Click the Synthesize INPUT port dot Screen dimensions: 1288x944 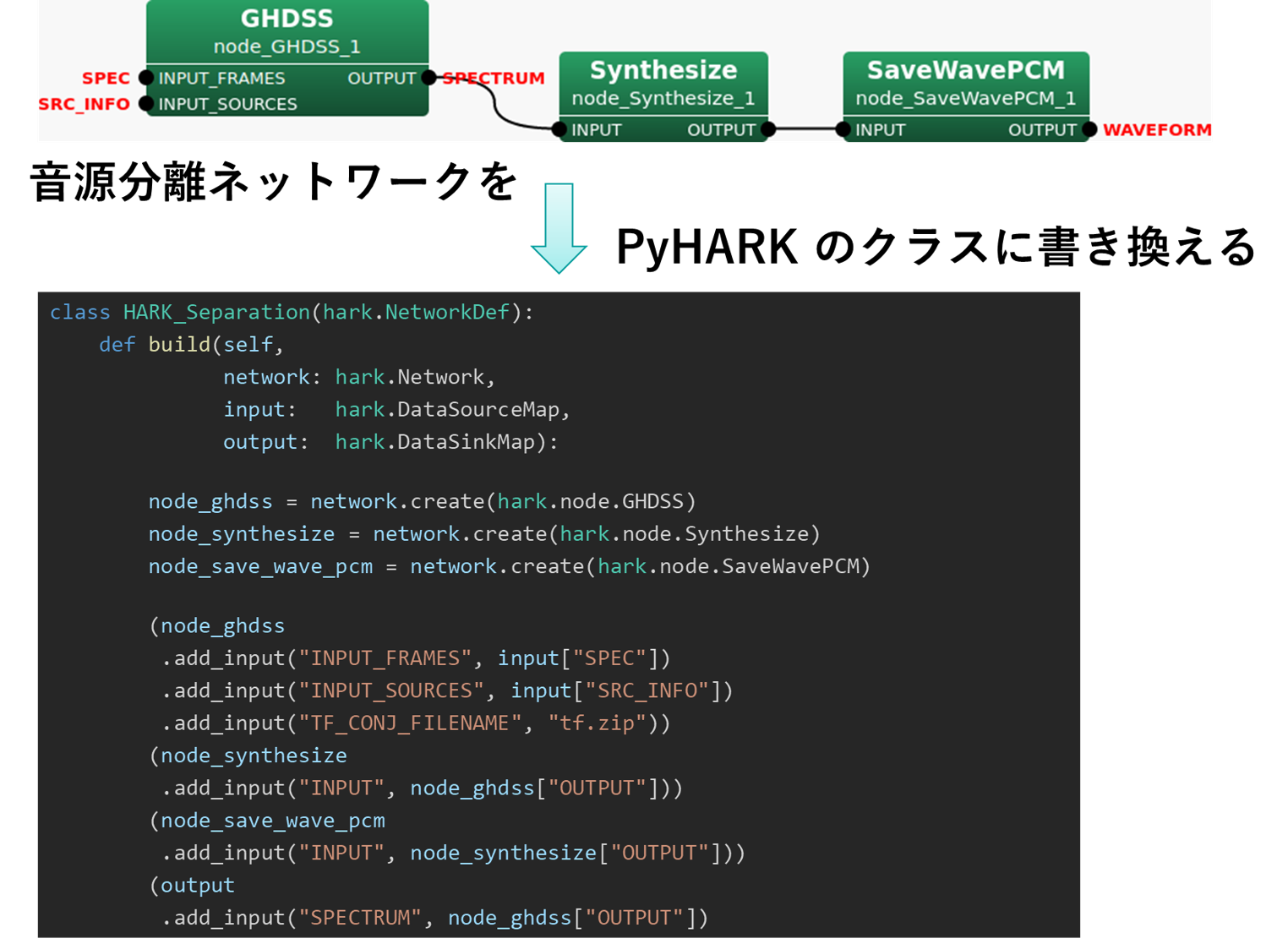(559, 129)
